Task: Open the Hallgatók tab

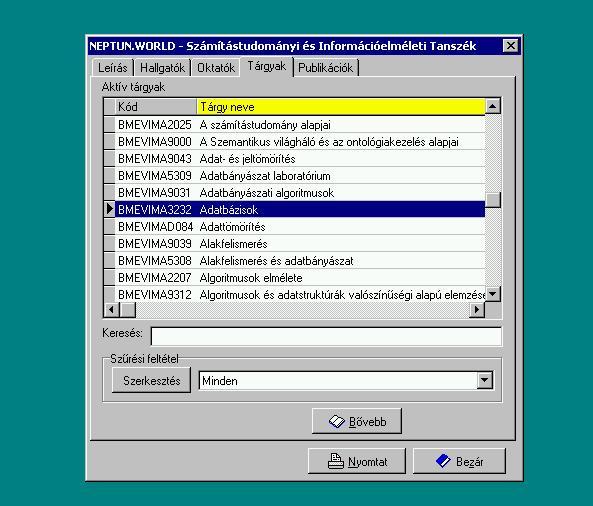Action: pyautogui.click(x=162, y=68)
